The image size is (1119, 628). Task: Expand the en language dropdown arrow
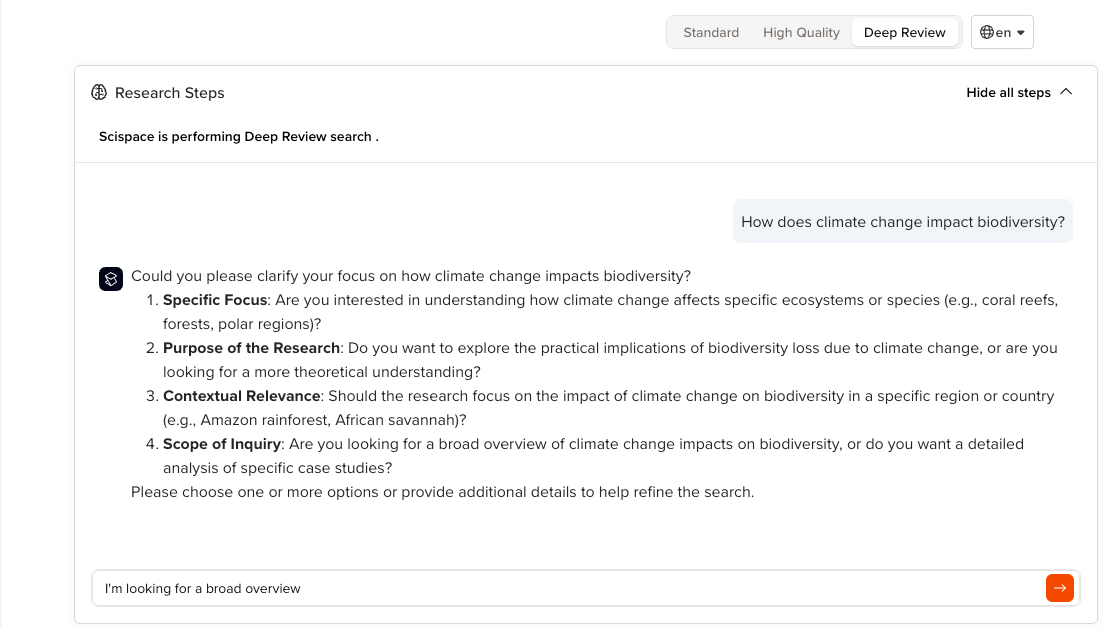pos(1020,32)
